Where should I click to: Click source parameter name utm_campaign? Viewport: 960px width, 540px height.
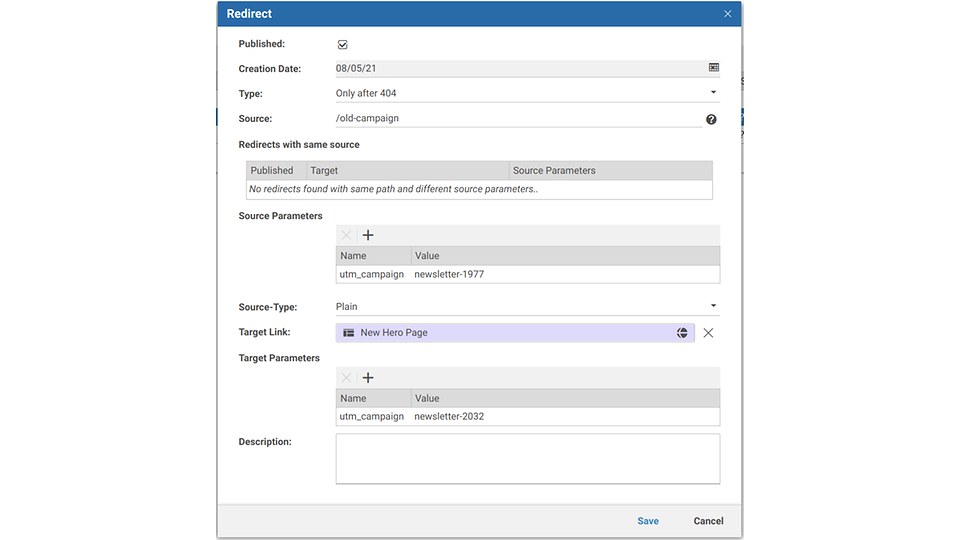click(x=372, y=274)
